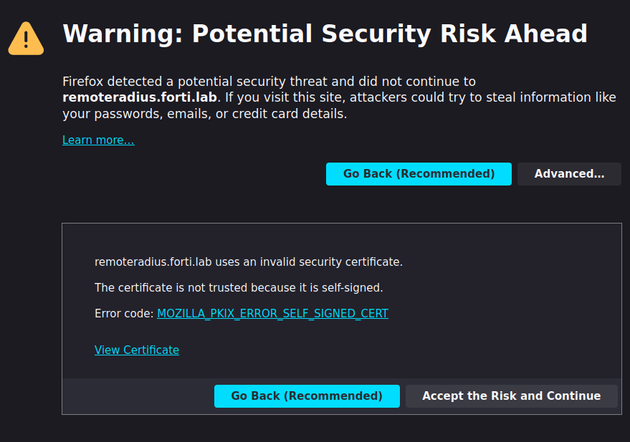Open the Learn more… link
Viewport: 630px width, 442px height.
[x=98, y=140]
